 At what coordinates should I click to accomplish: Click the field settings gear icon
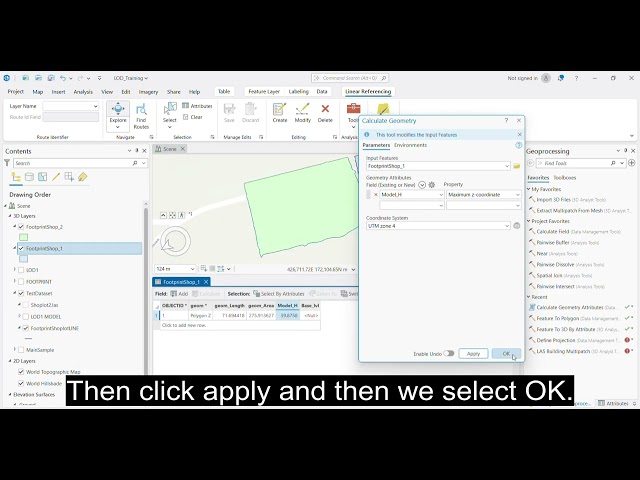[x=432, y=185]
